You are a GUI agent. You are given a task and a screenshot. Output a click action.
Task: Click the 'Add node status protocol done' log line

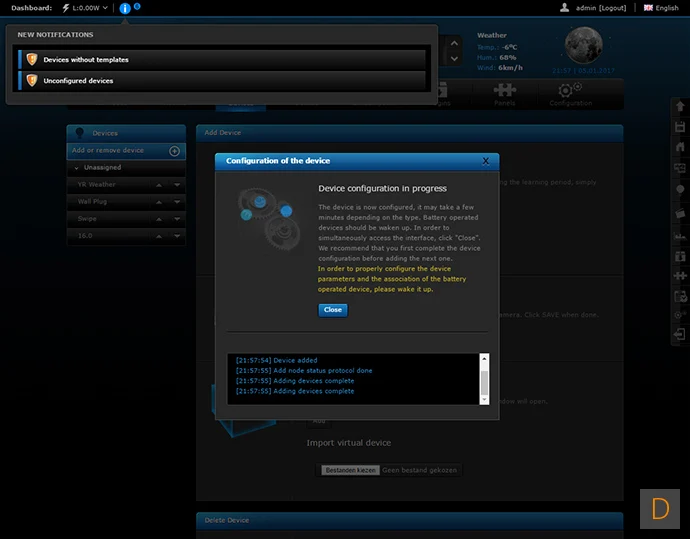click(x=304, y=370)
